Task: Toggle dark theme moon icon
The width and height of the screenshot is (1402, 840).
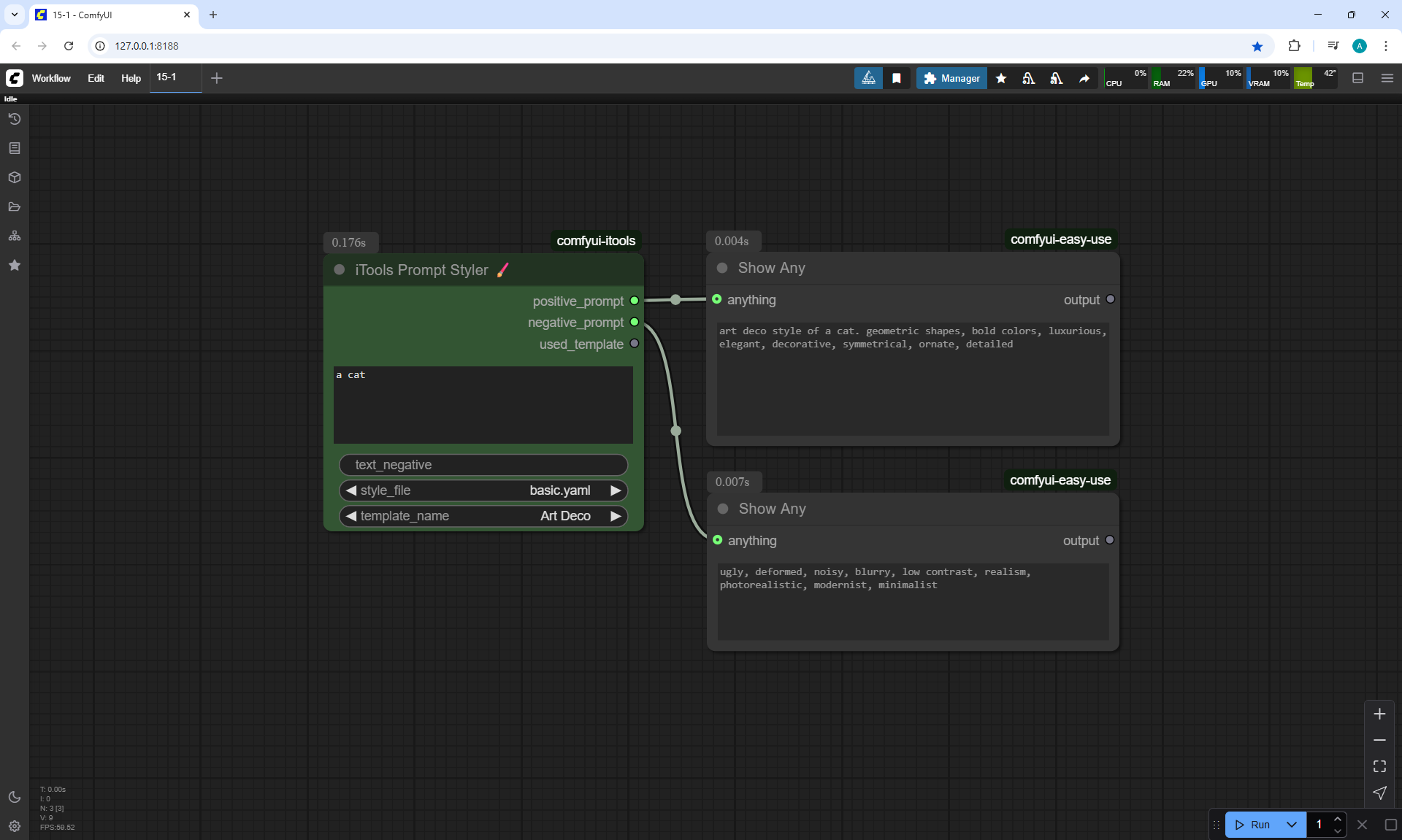Action: coord(15,797)
